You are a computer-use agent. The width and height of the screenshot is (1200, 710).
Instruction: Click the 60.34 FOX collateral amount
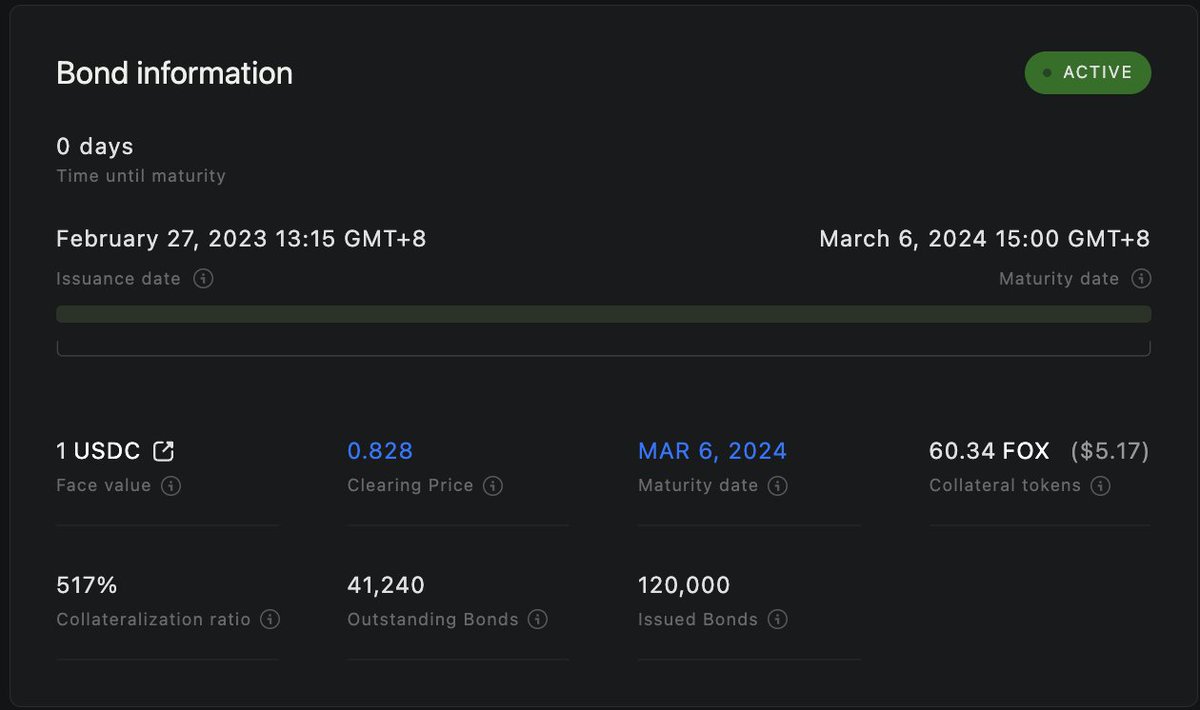tap(989, 451)
